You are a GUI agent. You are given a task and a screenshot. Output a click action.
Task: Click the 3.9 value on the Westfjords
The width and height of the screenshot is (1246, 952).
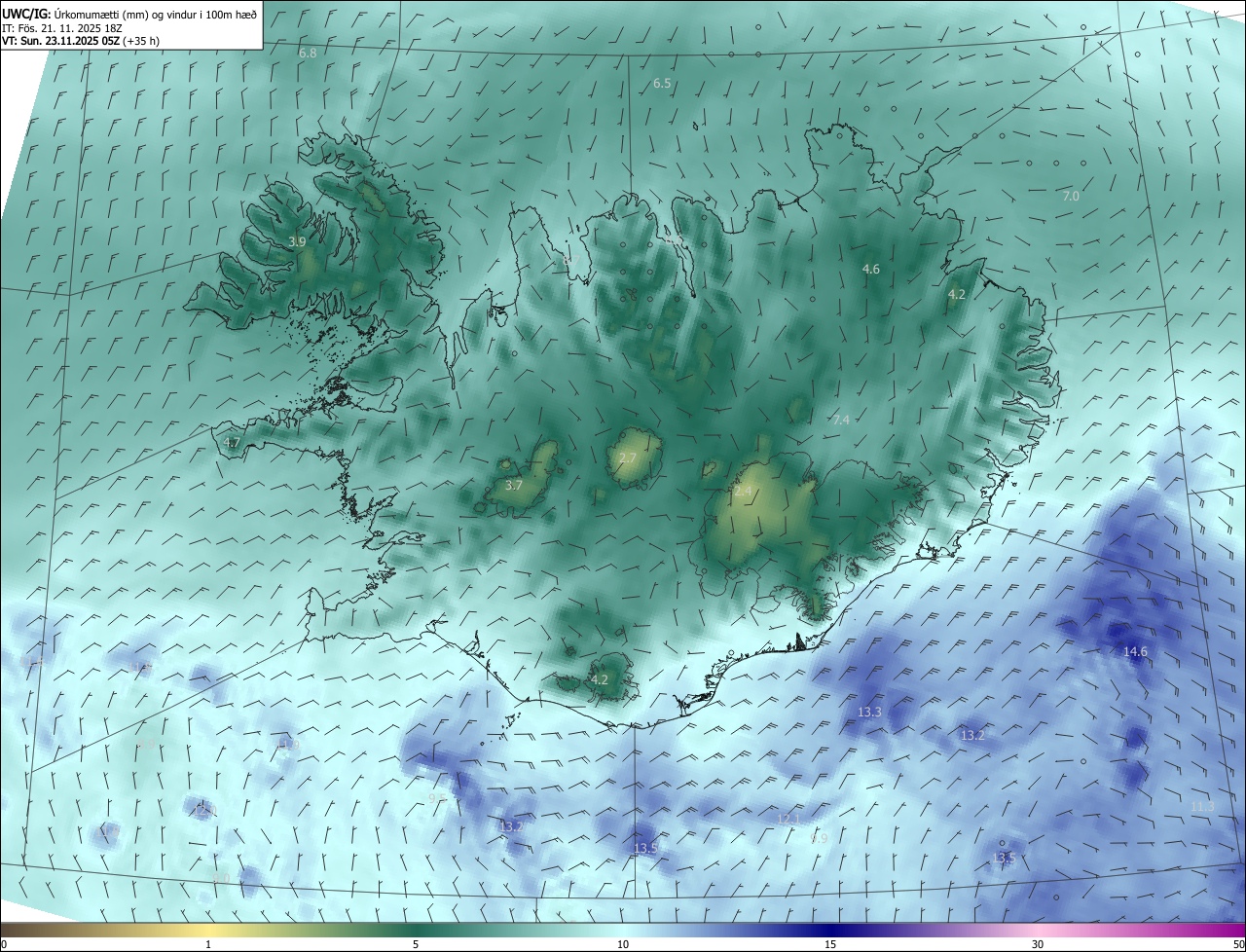298,241
